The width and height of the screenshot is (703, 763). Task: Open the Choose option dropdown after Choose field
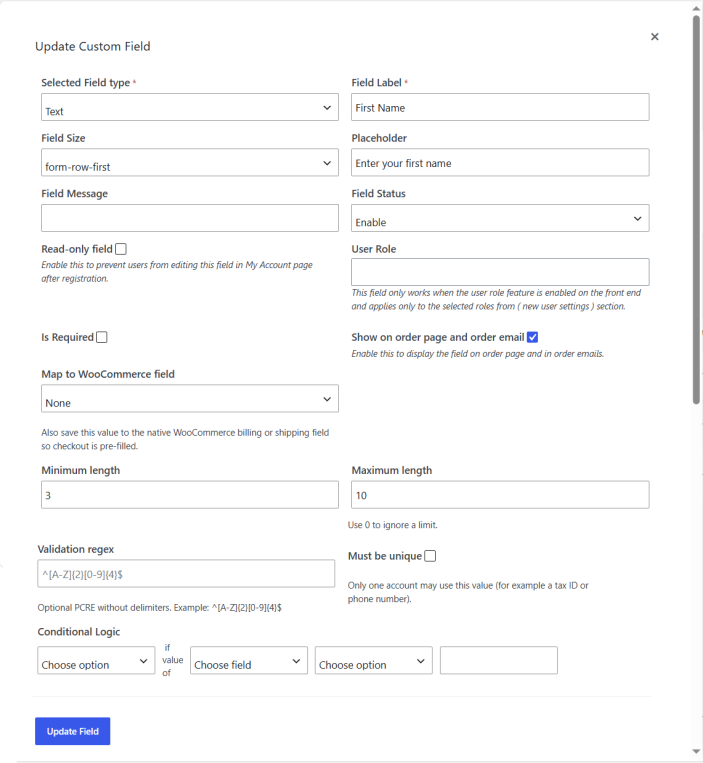coord(374,660)
